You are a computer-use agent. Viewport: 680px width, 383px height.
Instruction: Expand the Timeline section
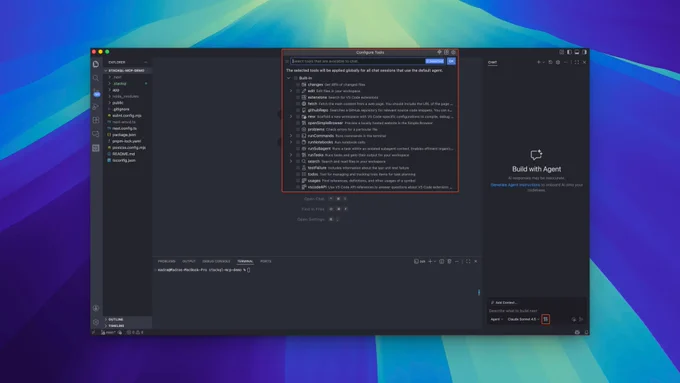[127, 326]
